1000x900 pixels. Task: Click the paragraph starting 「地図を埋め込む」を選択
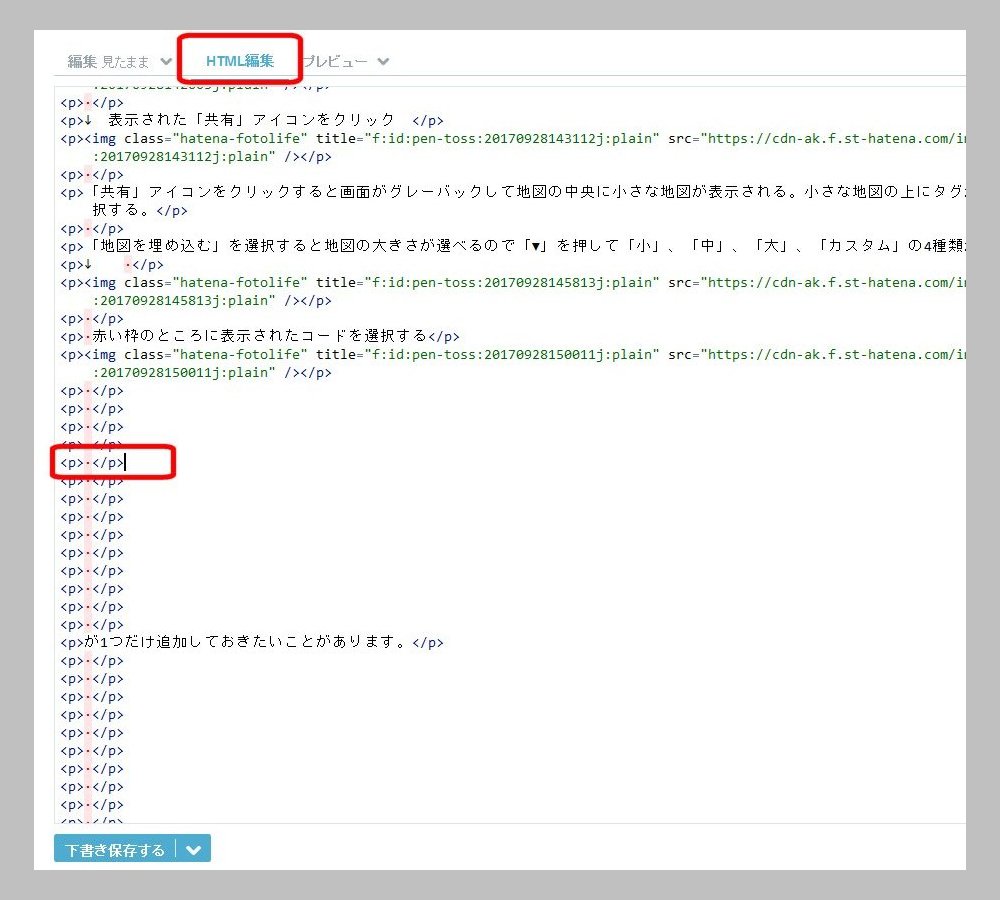pyautogui.click(x=513, y=246)
